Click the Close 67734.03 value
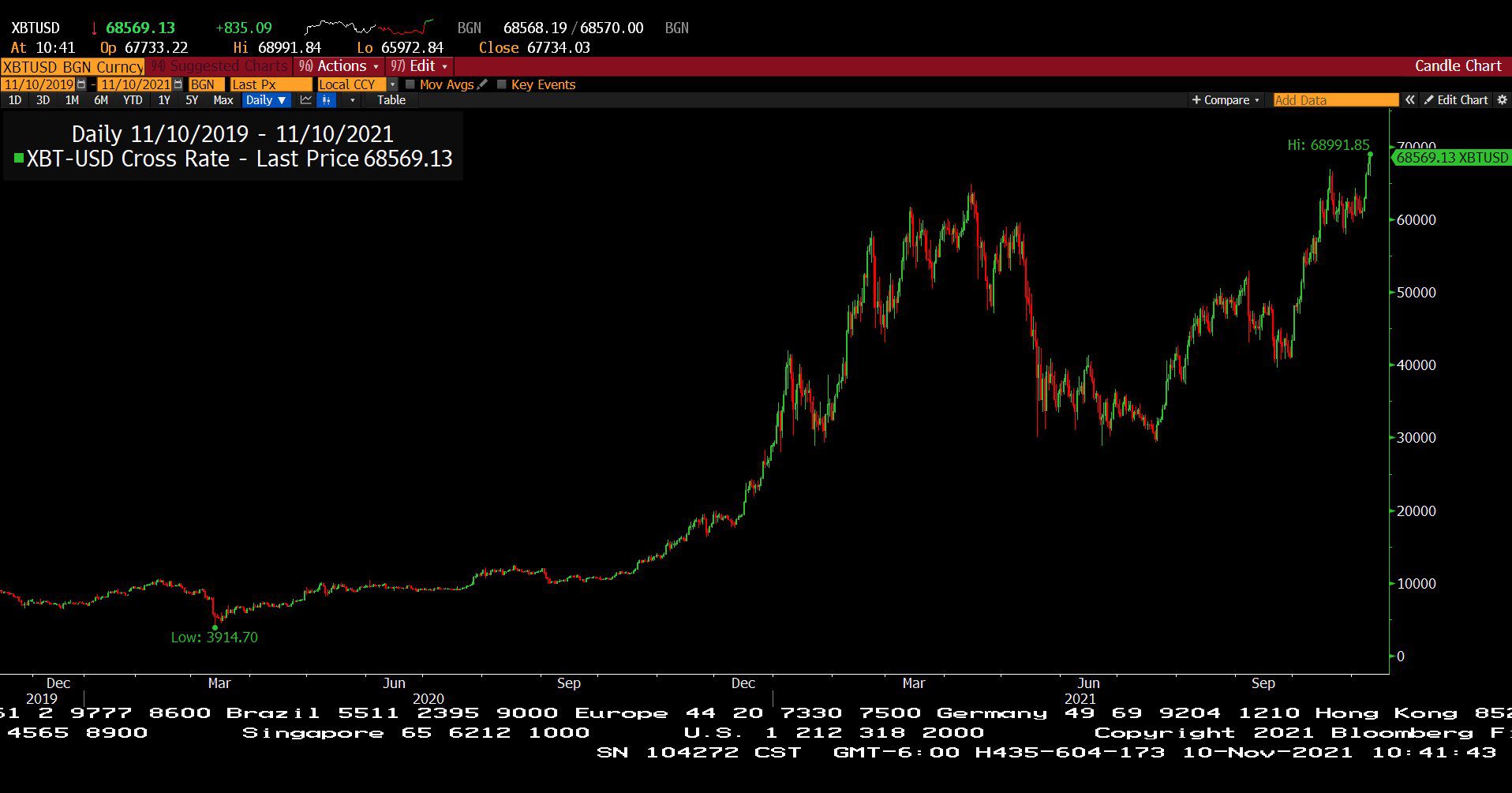The height and width of the screenshot is (793, 1512). [534, 48]
